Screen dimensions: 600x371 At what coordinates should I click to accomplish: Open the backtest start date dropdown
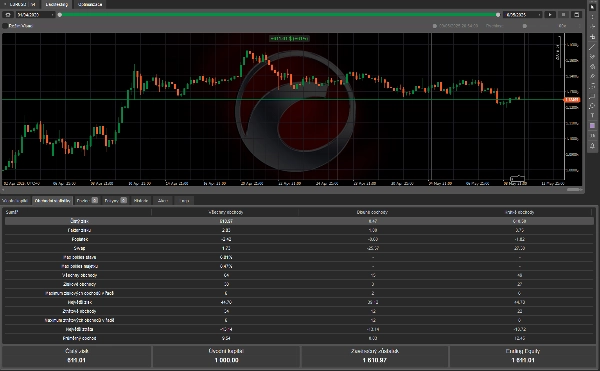point(36,15)
